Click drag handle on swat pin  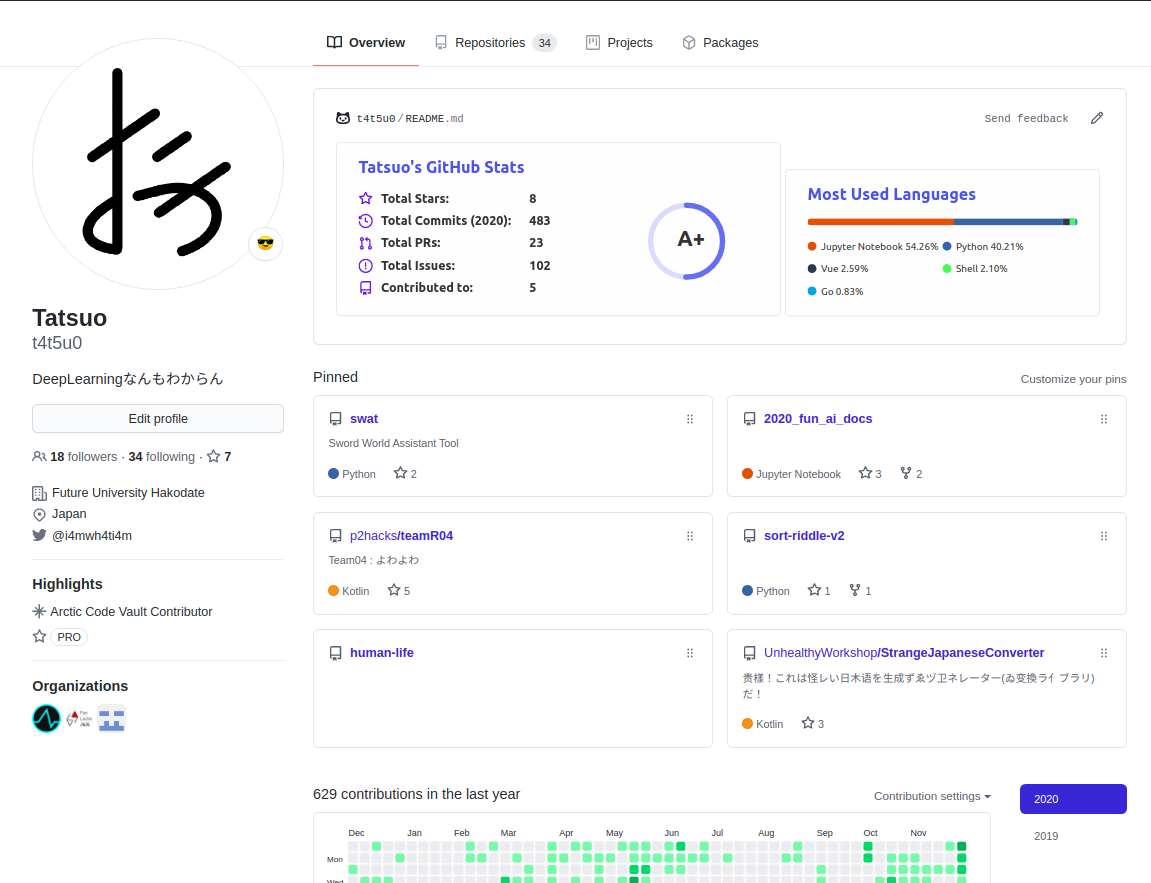(690, 419)
